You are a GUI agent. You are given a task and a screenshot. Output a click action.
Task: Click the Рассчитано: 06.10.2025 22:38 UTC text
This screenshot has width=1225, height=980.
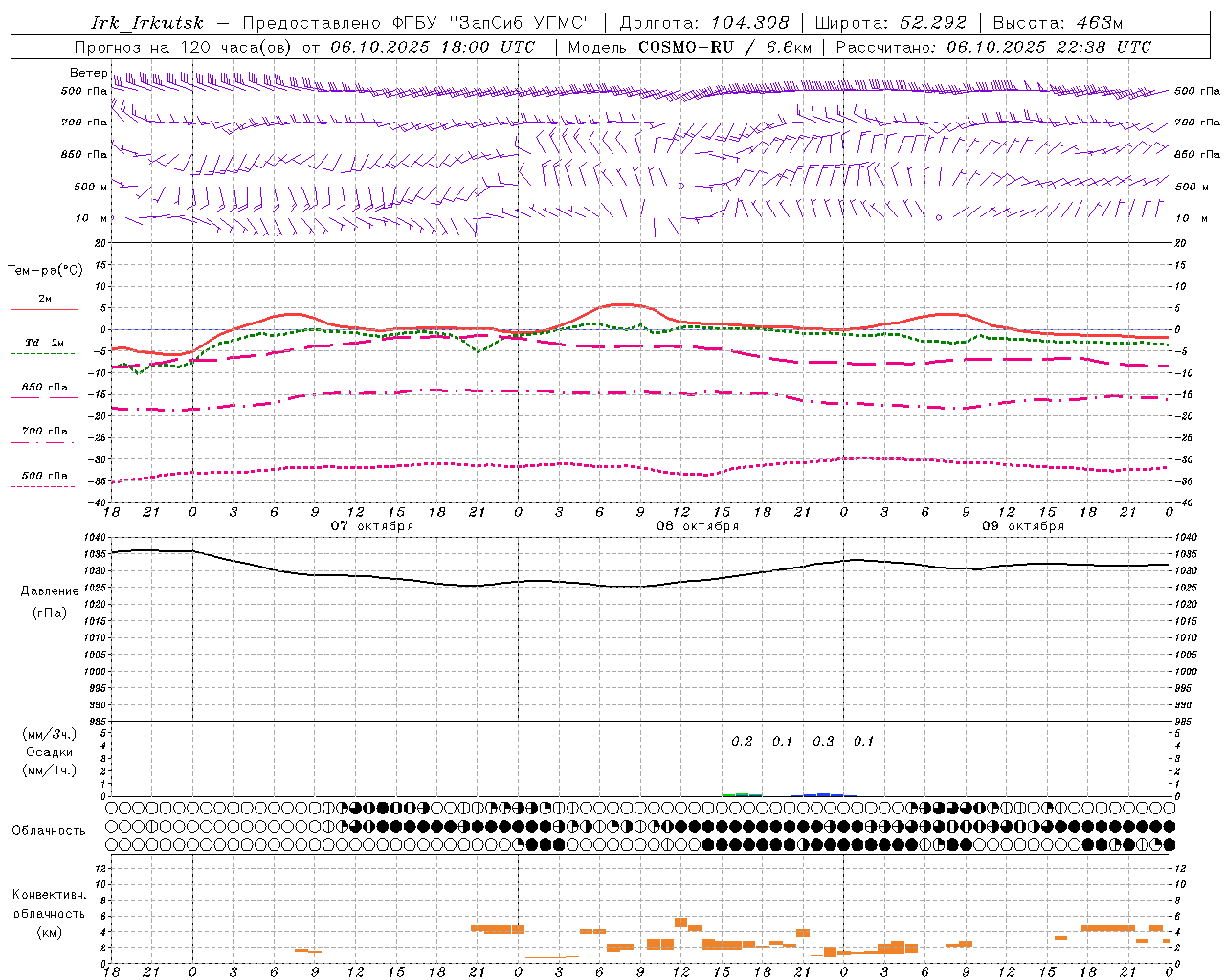click(993, 47)
